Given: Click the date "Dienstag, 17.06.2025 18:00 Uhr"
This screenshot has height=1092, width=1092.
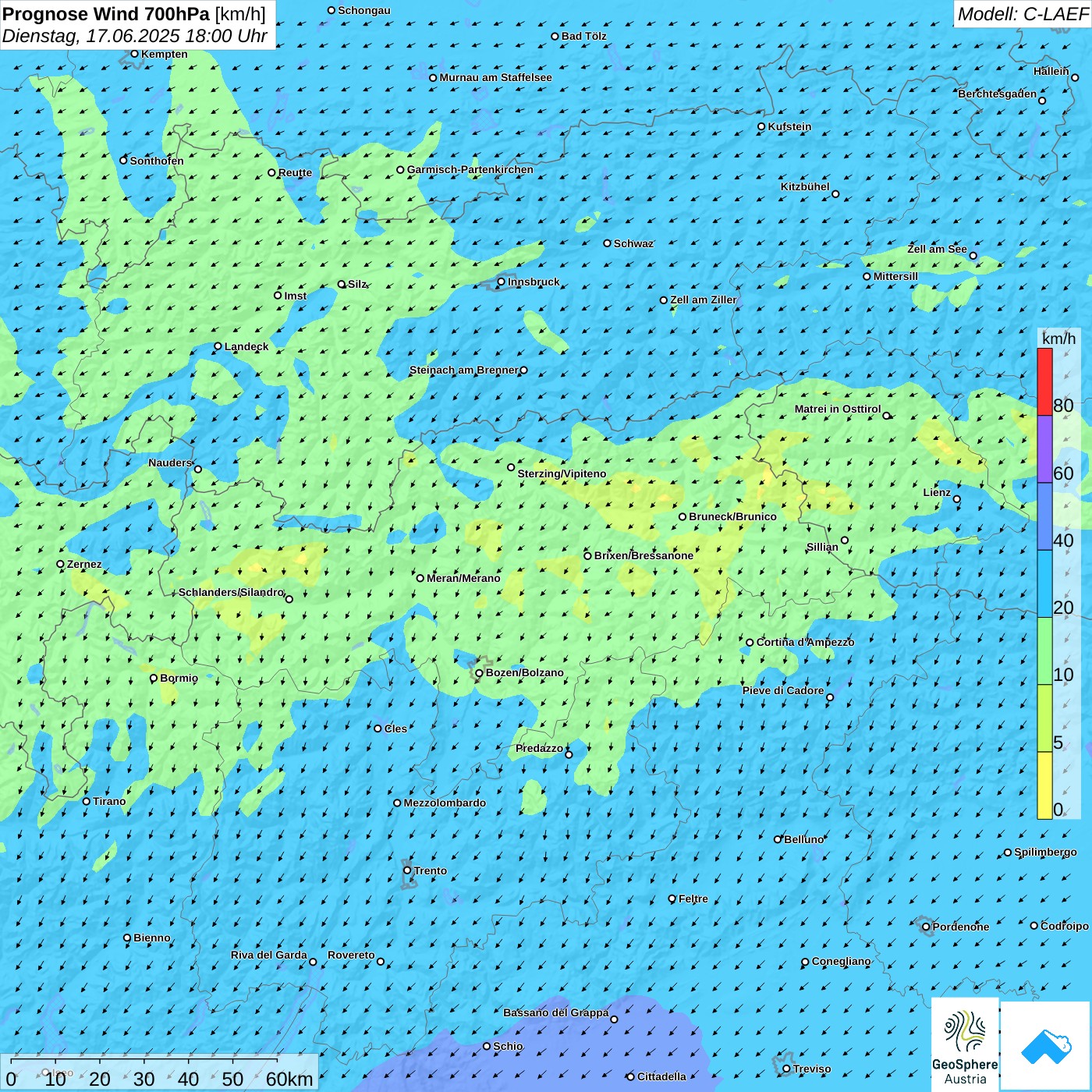Looking at the screenshot, I should click(x=135, y=36).
